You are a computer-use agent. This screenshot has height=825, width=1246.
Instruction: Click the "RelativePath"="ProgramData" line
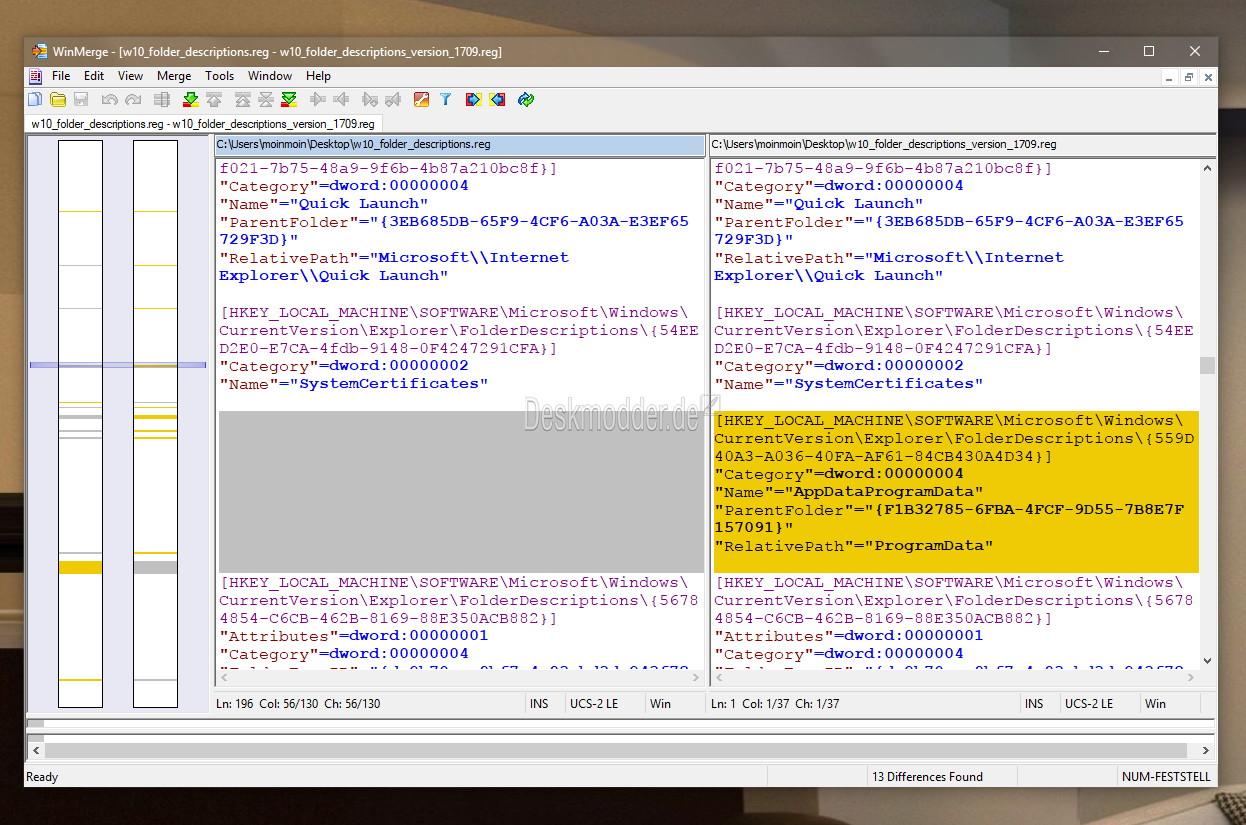tap(853, 546)
